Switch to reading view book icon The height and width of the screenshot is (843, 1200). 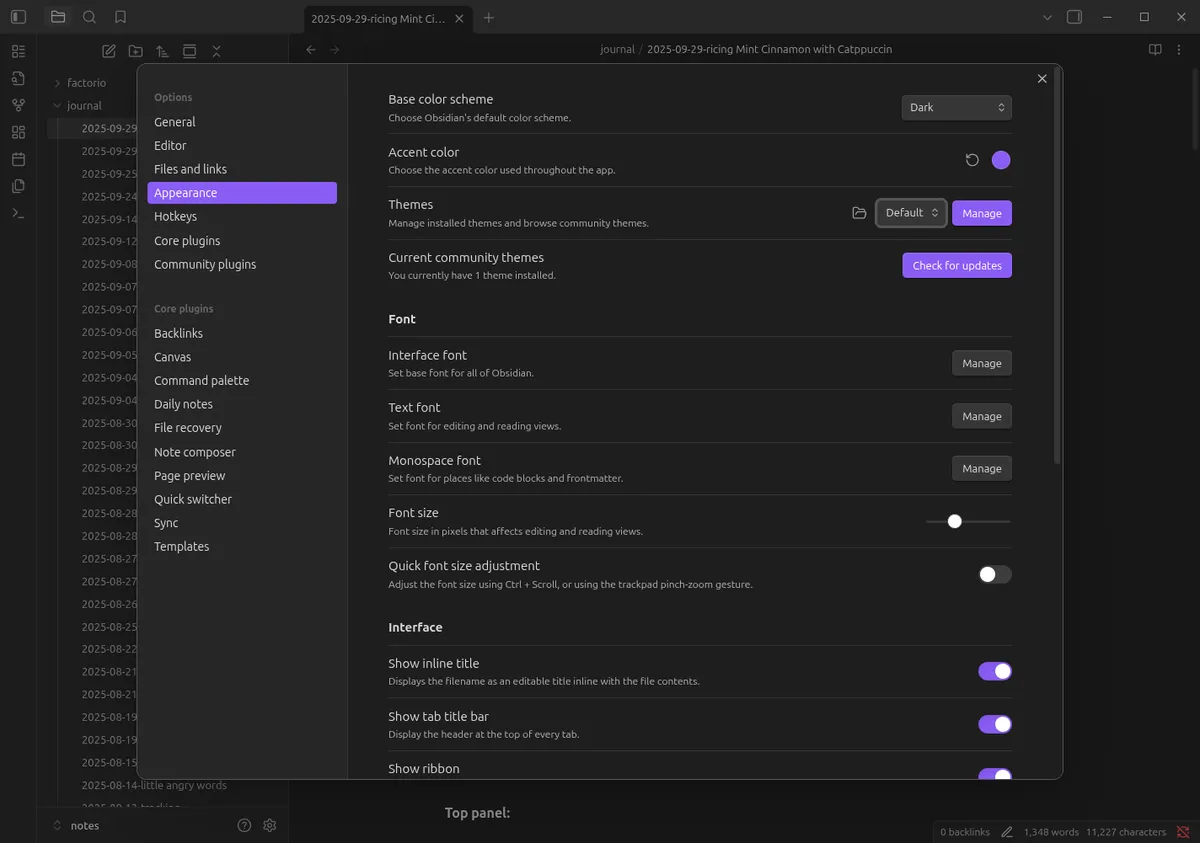tap(1155, 49)
